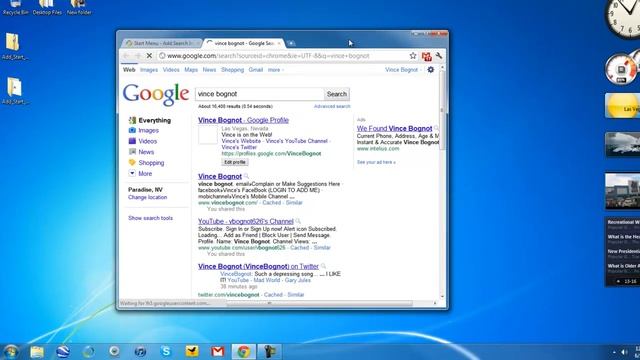Open Vince Bognot - Google Profile result

coord(243,120)
